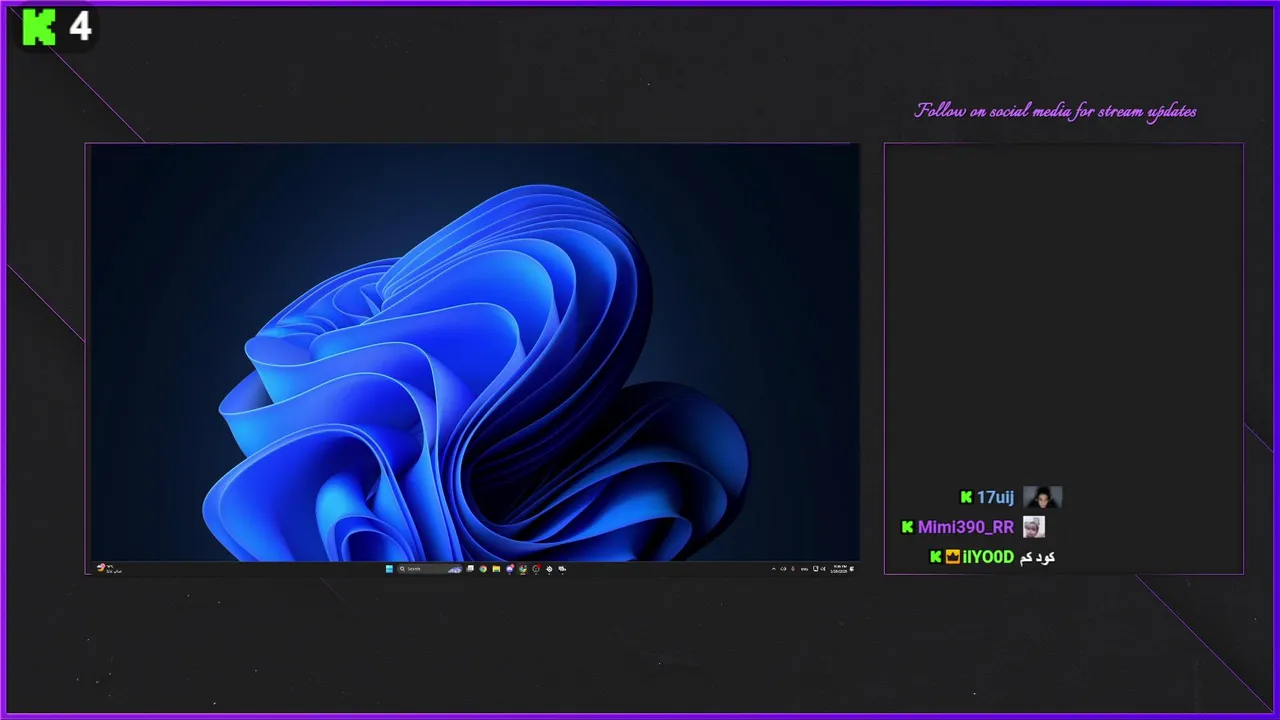1280x720 pixels.
Task: Click the microphone icon in system tray
Action: (793, 569)
